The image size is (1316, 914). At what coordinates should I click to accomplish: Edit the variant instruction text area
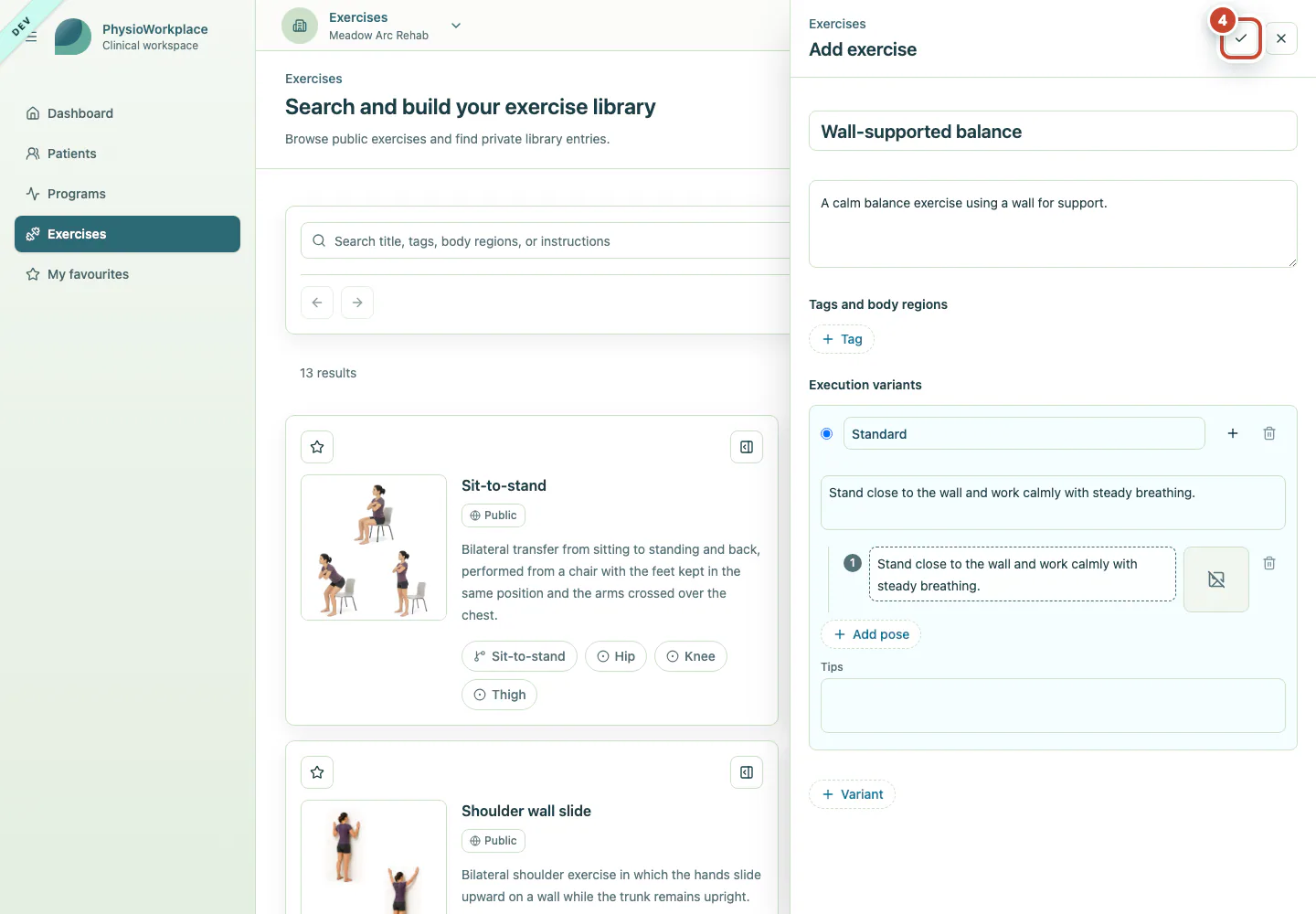pos(1053,503)
